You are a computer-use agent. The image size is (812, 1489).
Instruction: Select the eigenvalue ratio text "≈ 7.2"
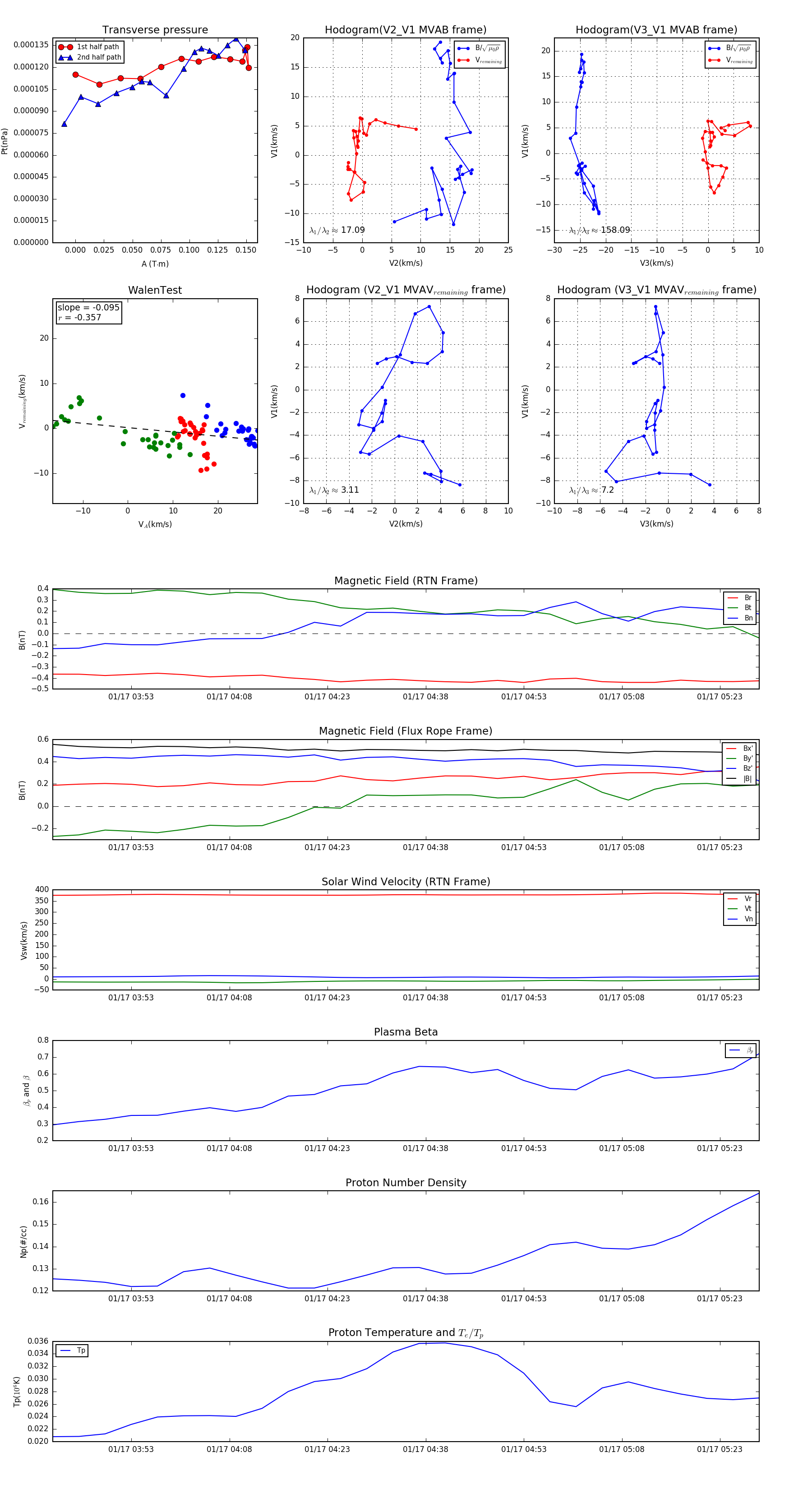tap(603, 490)
